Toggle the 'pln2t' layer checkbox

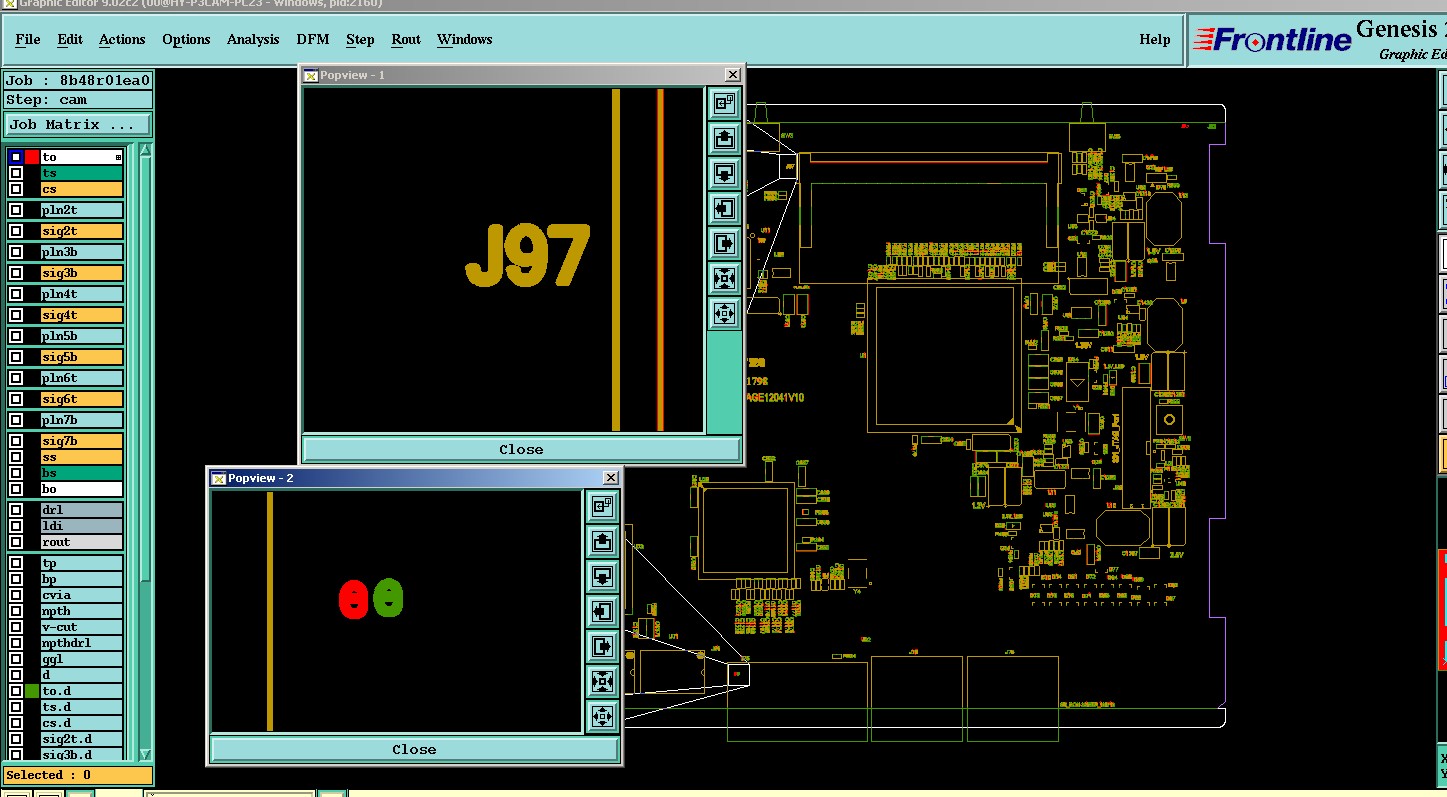click(16, 210)
